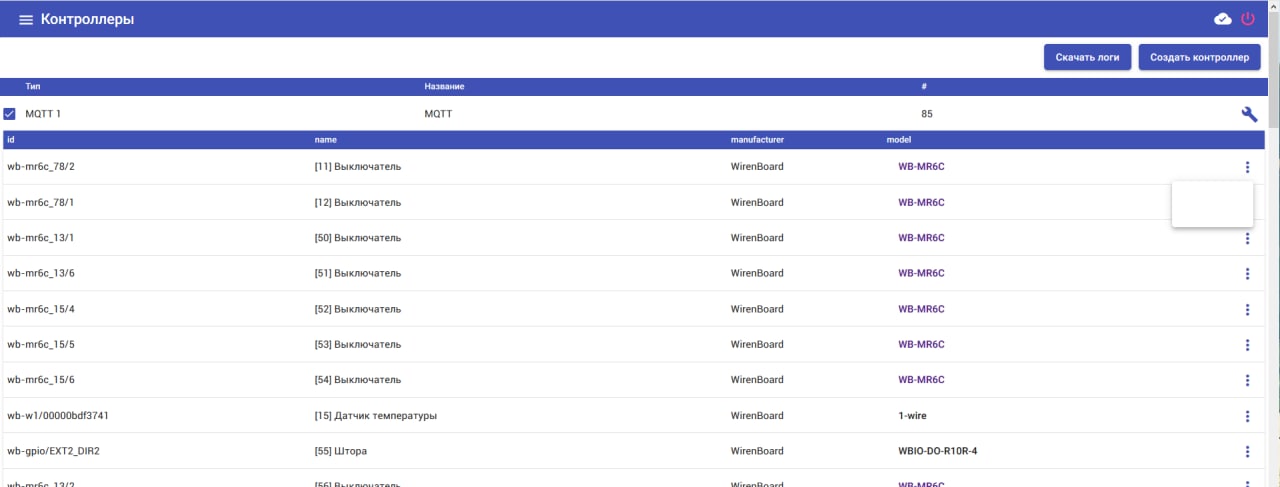Click the controller number 85
This screenshot has width=1280, height=487.
(927, 114)
